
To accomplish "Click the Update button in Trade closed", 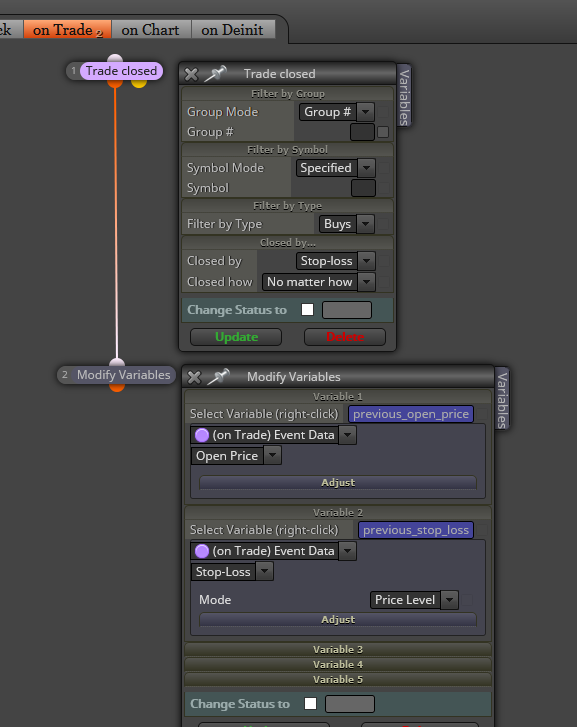I will click(236, 337).
